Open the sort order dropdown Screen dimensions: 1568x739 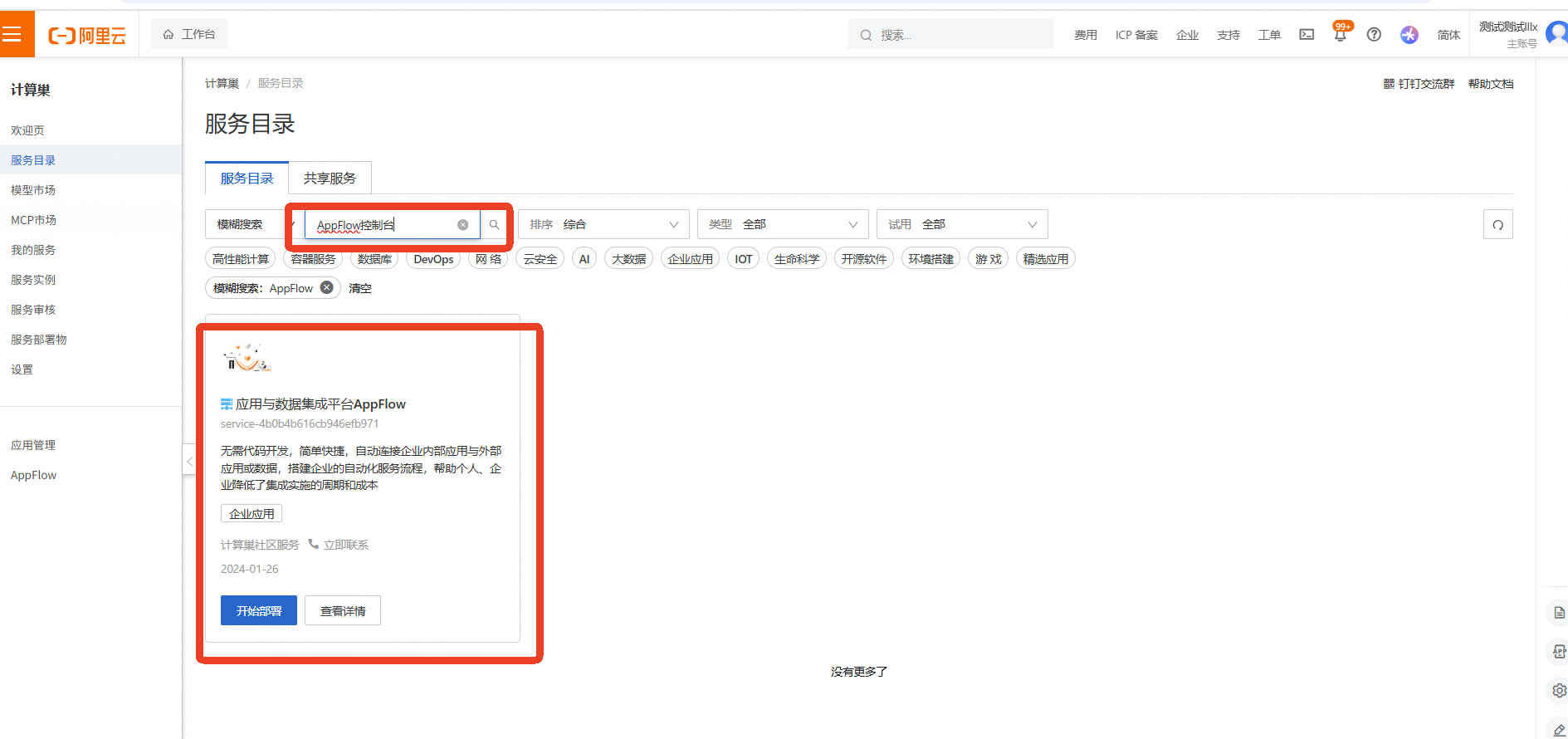[604, 224]
